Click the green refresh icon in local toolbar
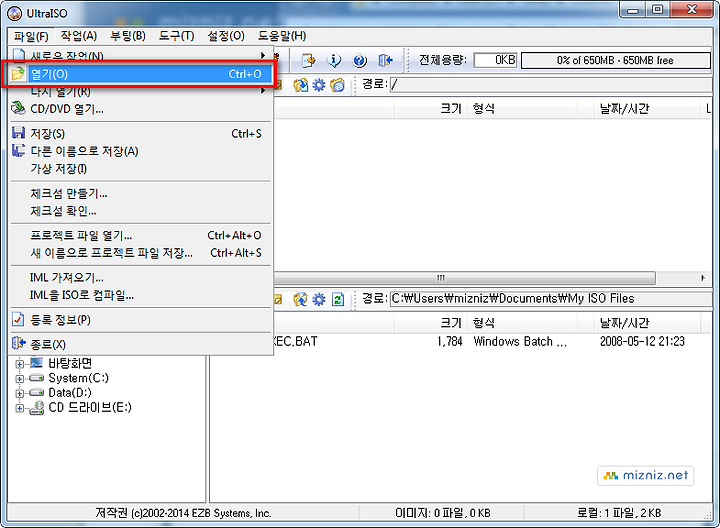Image resolution: width=720 pixels, height=528 pixels. (338, 299)
